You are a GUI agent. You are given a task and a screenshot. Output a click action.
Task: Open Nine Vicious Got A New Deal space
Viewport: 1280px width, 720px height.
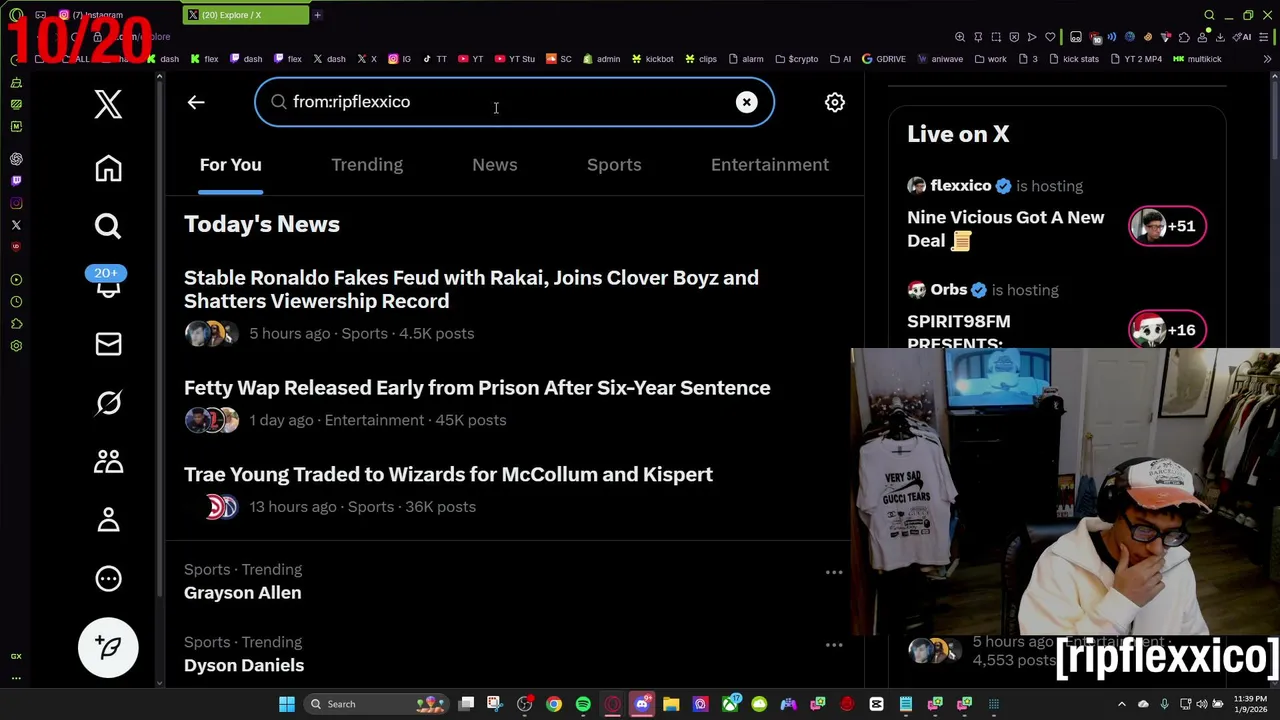pos(1006,229)
